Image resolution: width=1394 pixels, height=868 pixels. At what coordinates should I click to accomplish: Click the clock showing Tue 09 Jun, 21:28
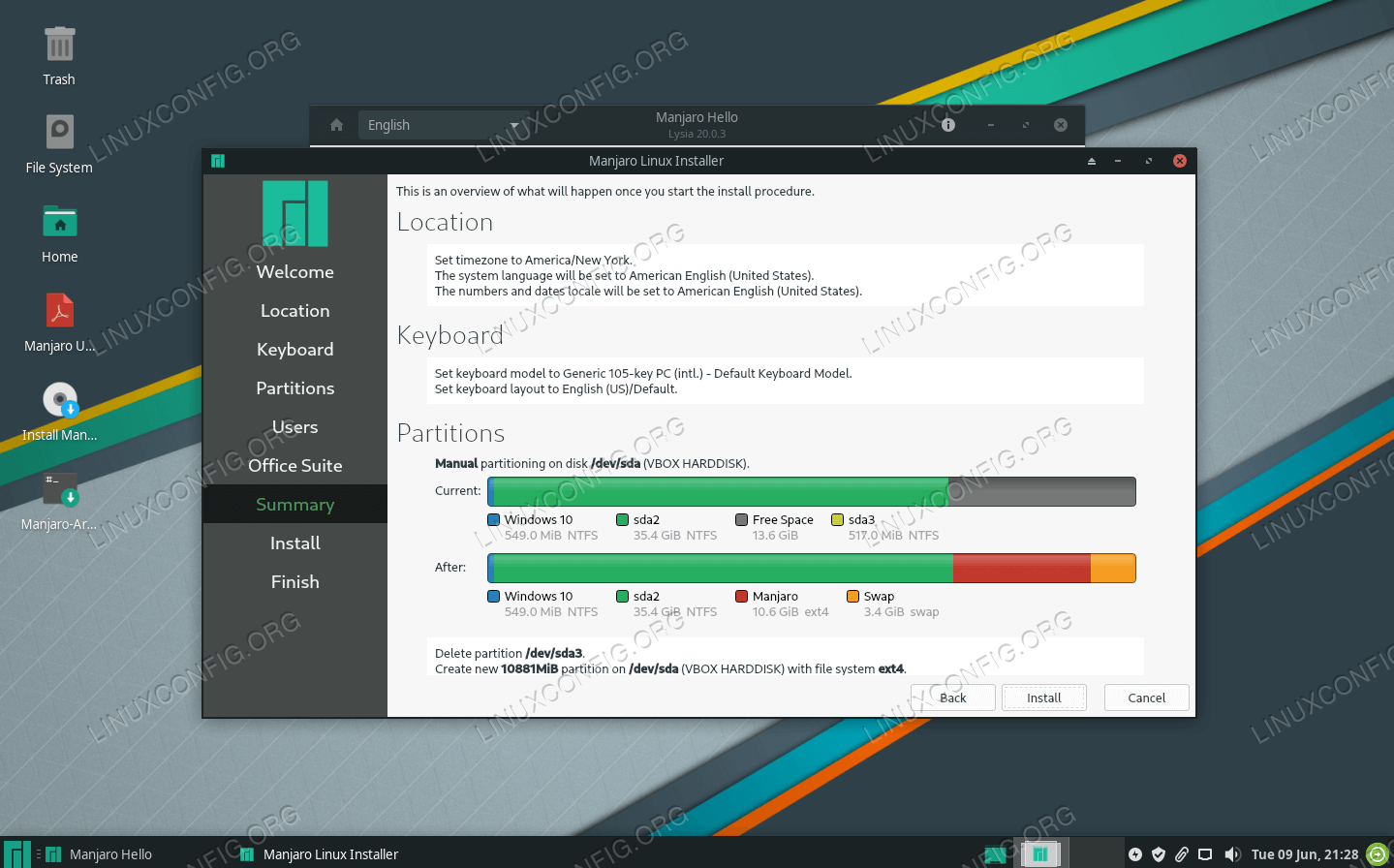(x=1305, y=854)
